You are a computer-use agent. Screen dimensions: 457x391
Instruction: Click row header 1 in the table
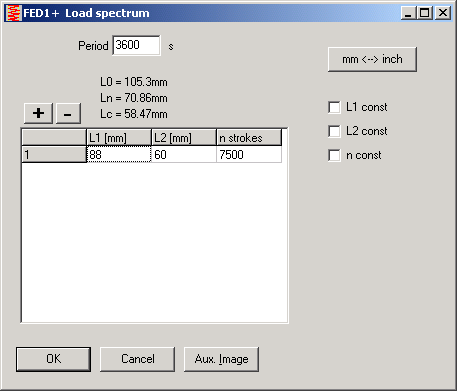point(54,154)
